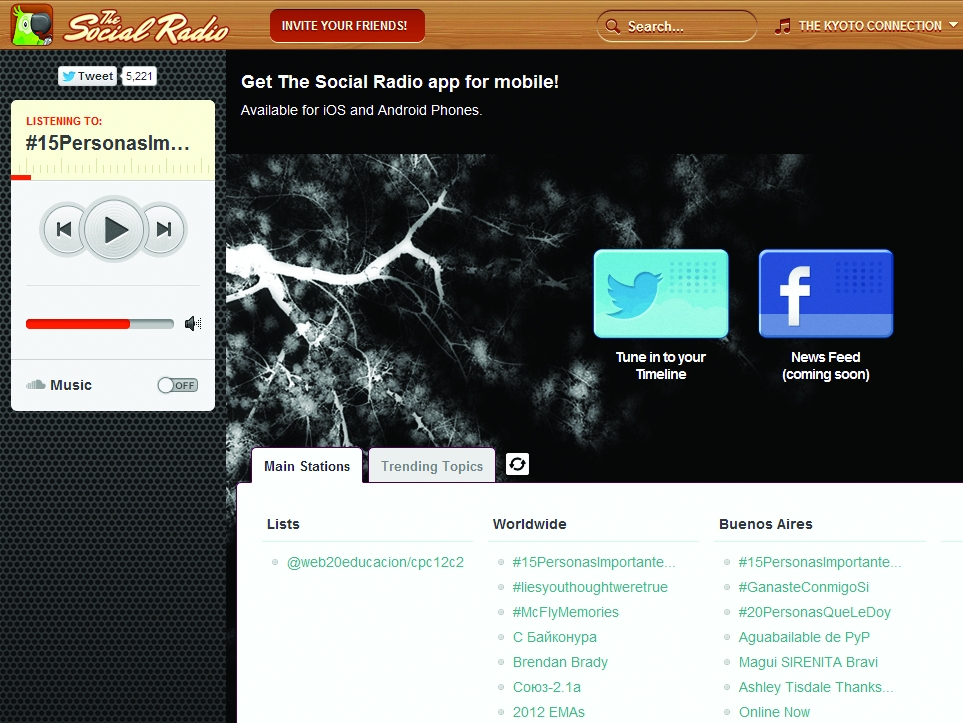This screenshot has width=963, height=723.
Task: Mute audio with the speaker icon
Action: 193,323
